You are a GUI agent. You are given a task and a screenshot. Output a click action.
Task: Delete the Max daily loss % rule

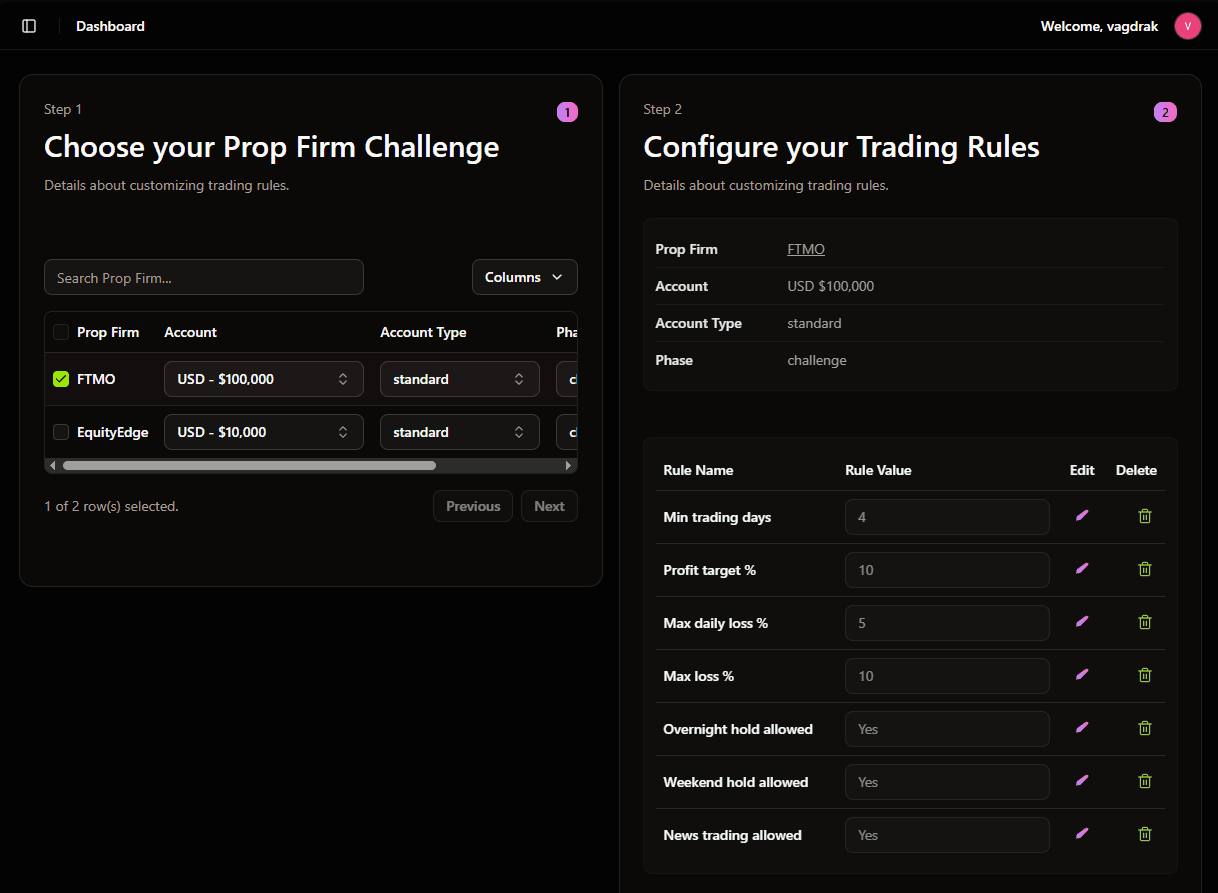pyautogui.click(x=1145, y=622)
